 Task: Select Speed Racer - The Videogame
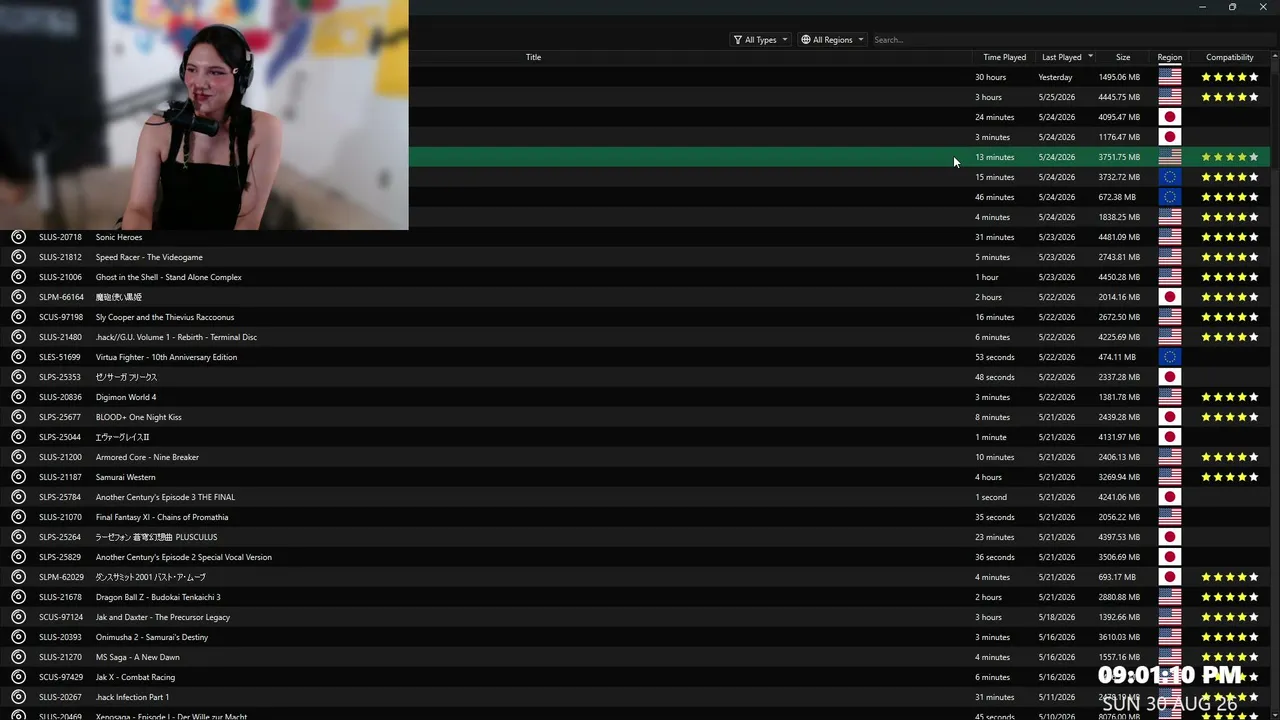[149, 257]
